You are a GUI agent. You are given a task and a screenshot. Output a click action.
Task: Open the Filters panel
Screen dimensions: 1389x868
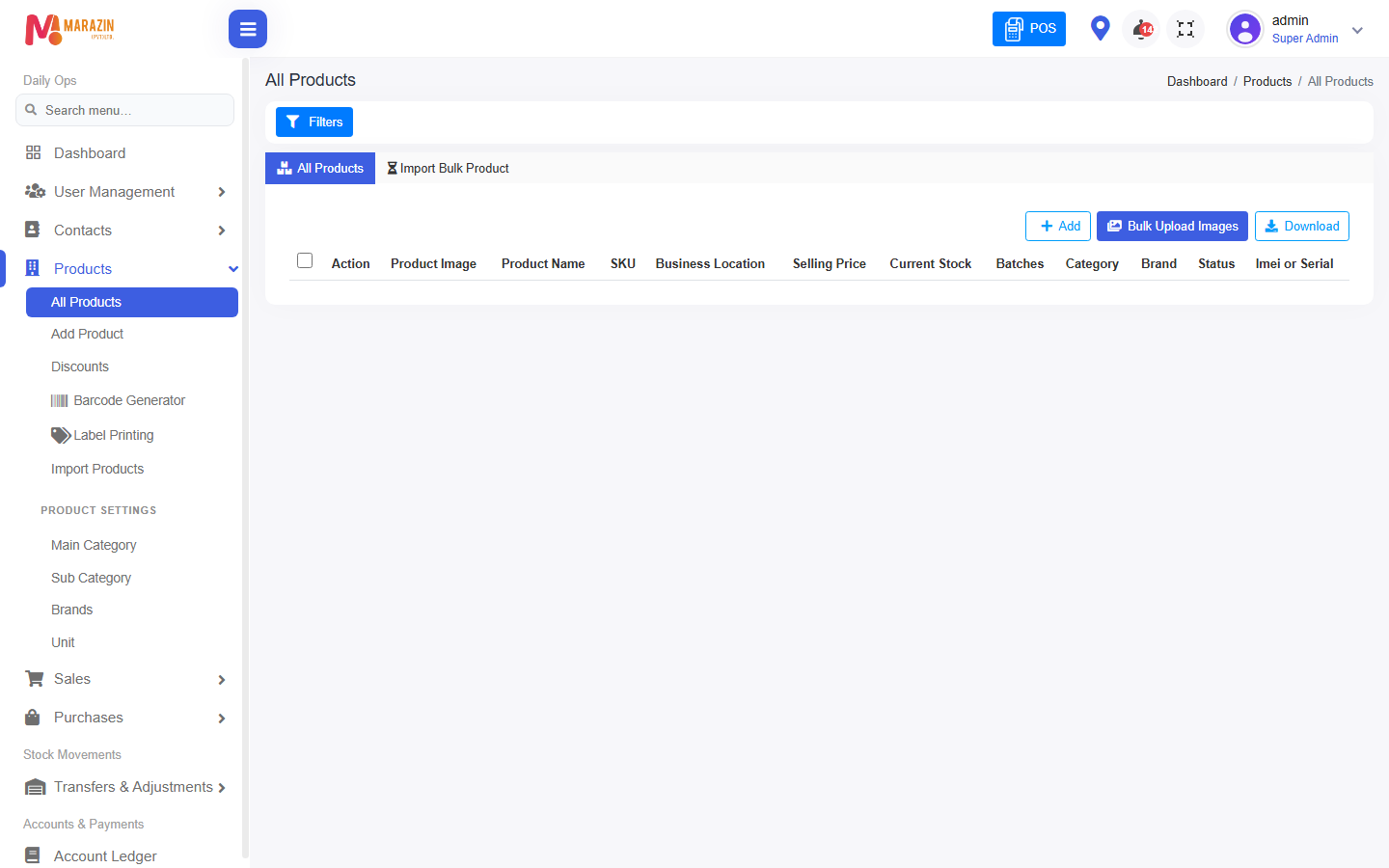314,122
